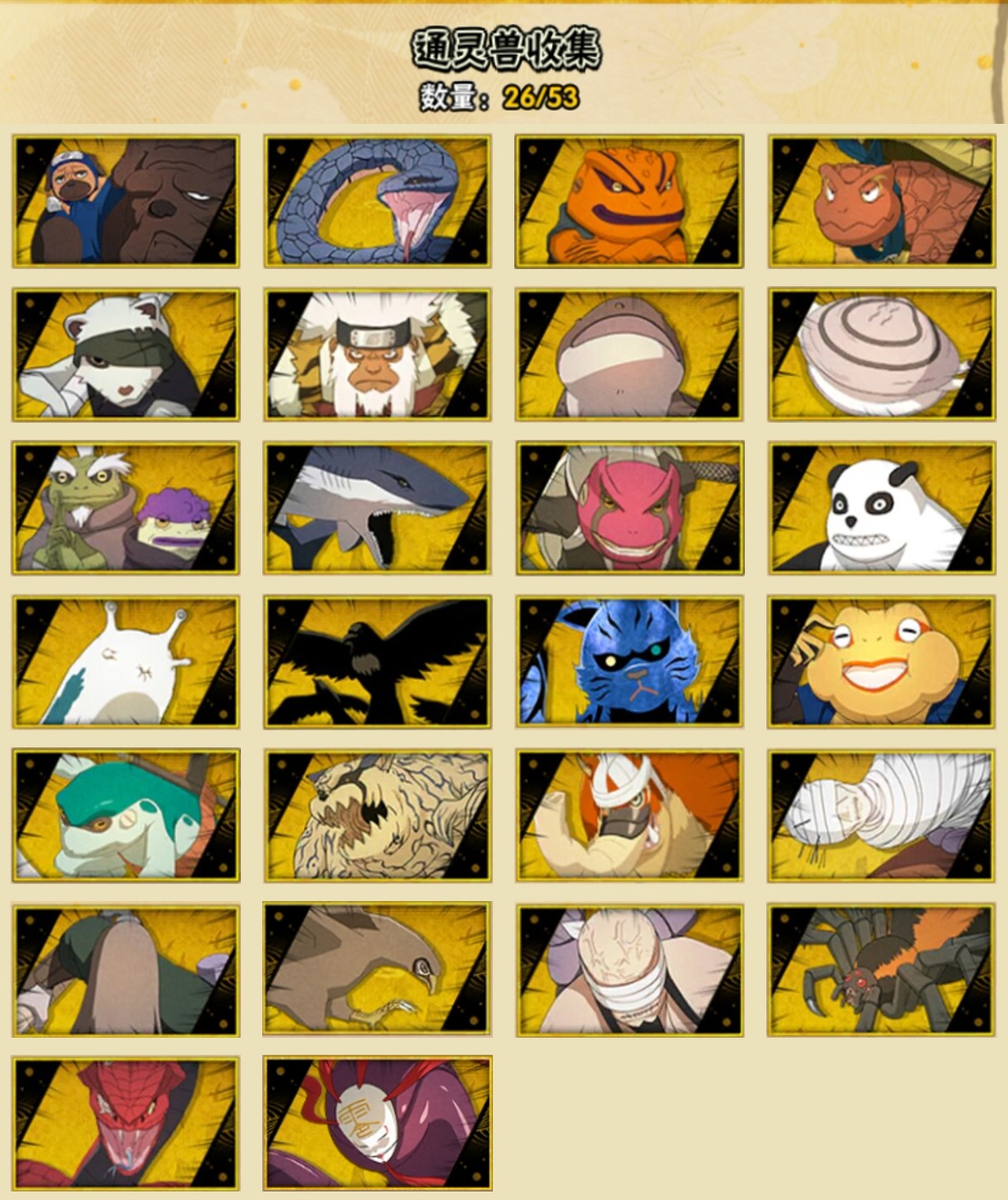Select the white-masked purple creature card

point(378,1123)
